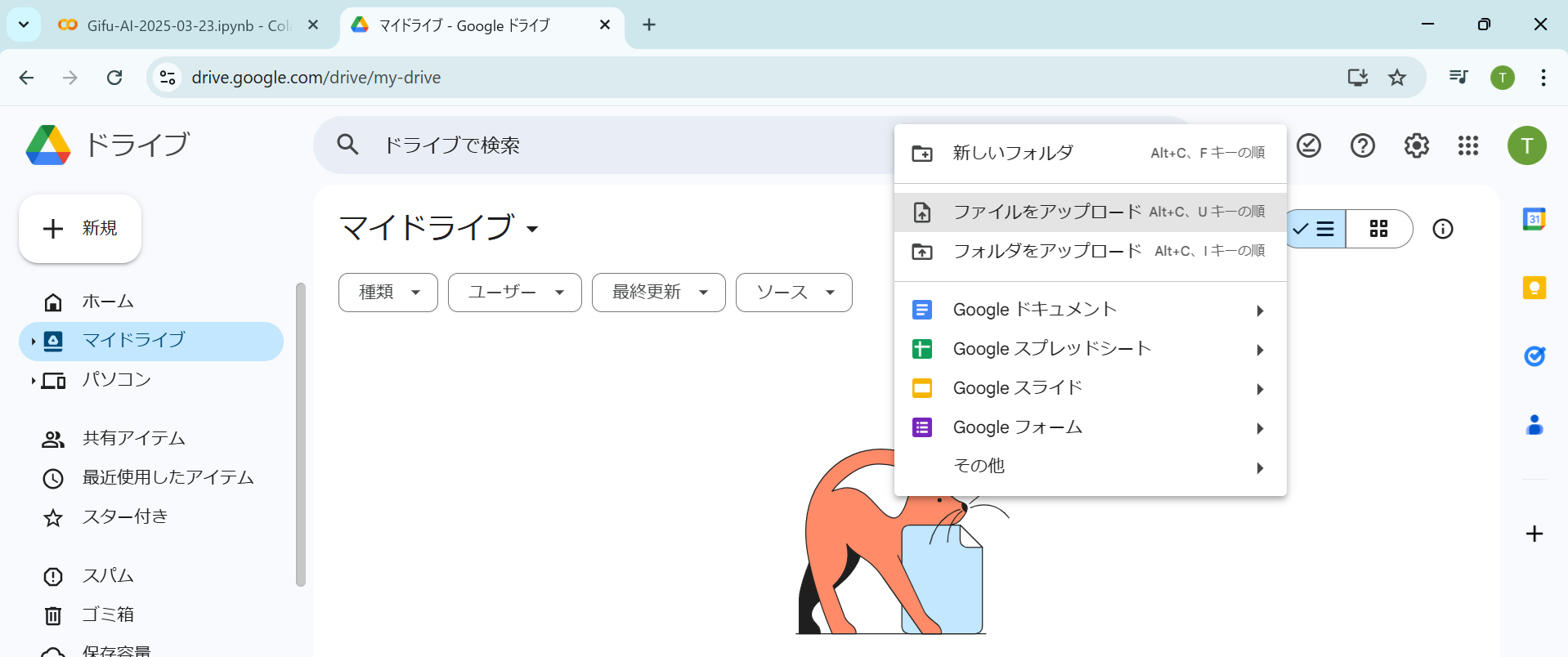
Task: Open the settings gear icon
Action: (1417, 145)
